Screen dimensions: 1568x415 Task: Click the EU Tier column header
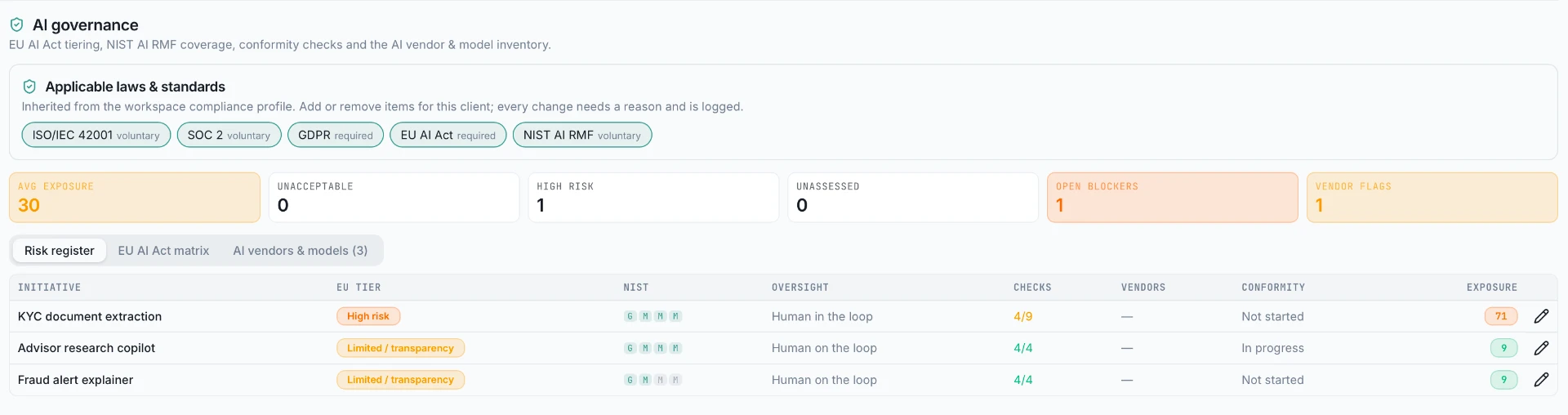point(359,288)
